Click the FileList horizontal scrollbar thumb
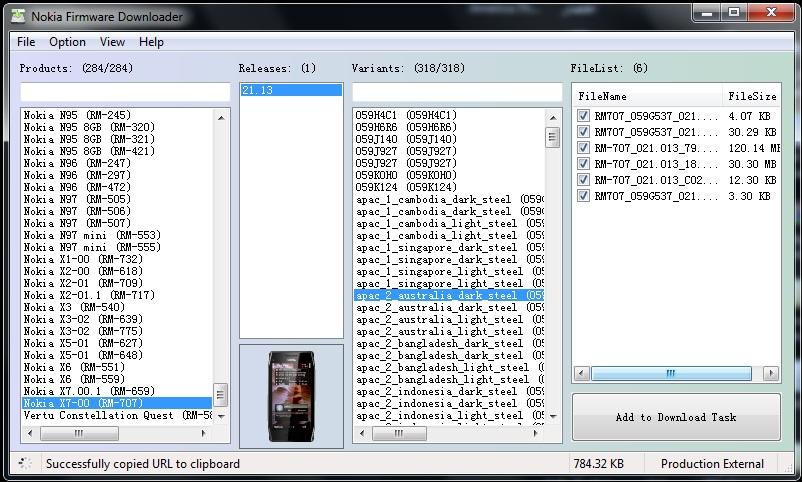Screen dimensions: 802x482 coord(671,374)
